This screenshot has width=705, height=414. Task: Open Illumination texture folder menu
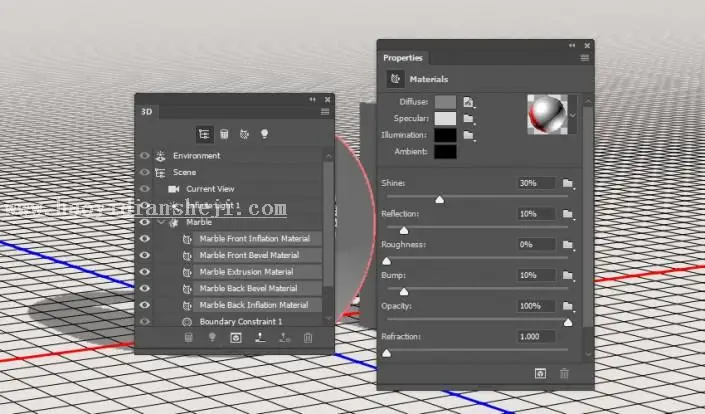click(469, 135)
